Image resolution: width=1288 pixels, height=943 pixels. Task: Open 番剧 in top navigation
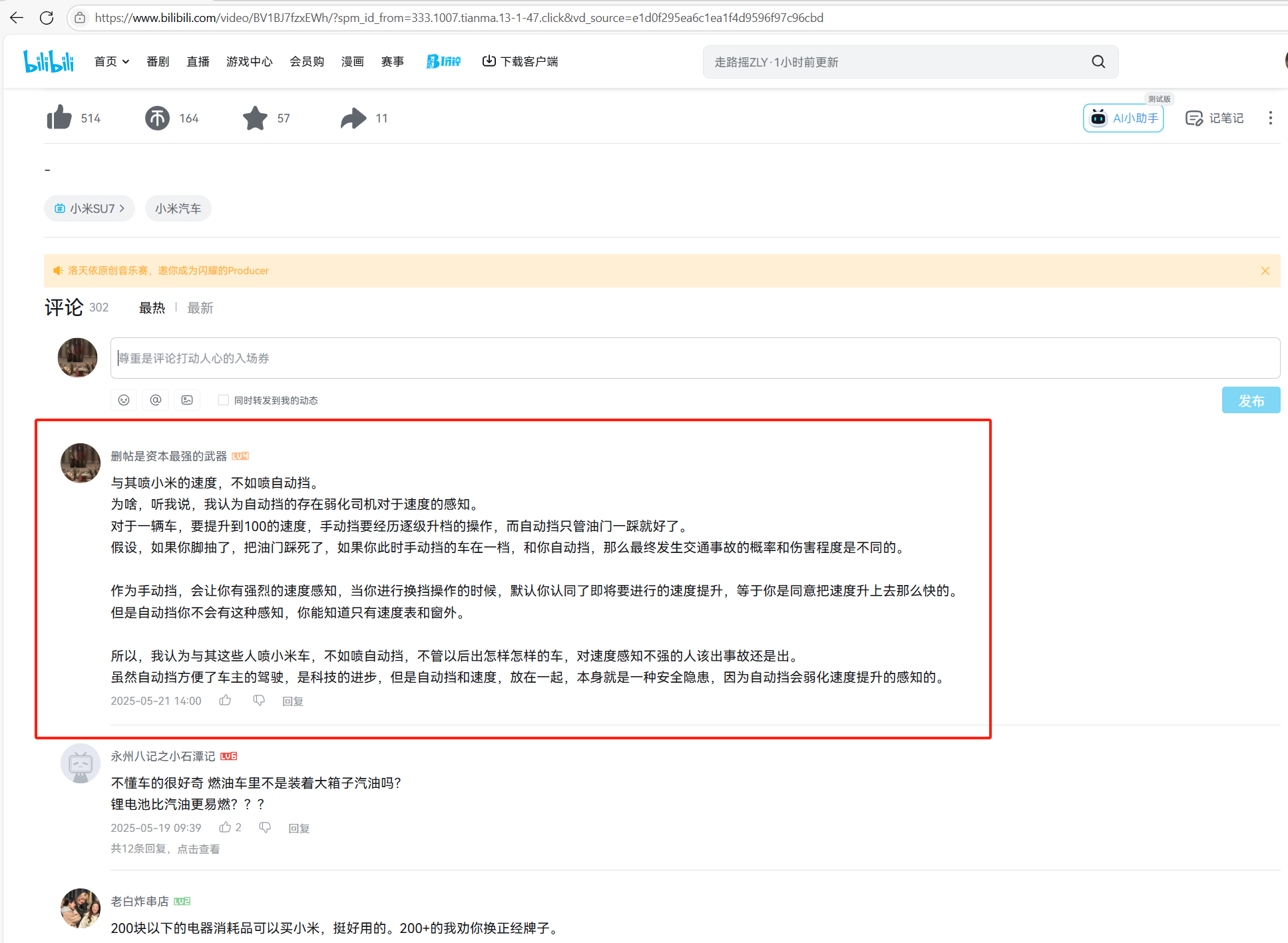click(x=158, y=62)
